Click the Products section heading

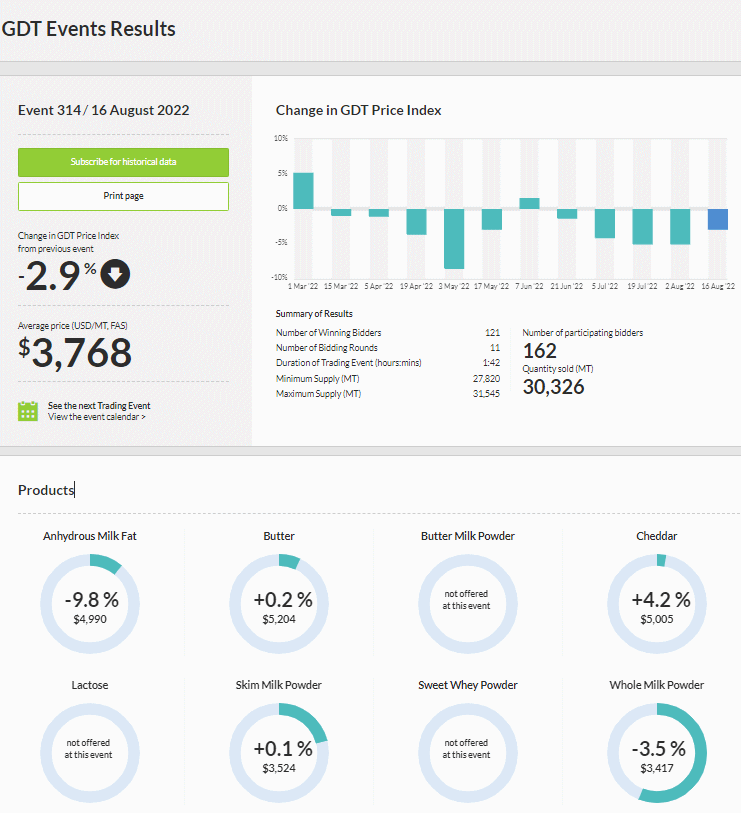click(x=46, y=490)
